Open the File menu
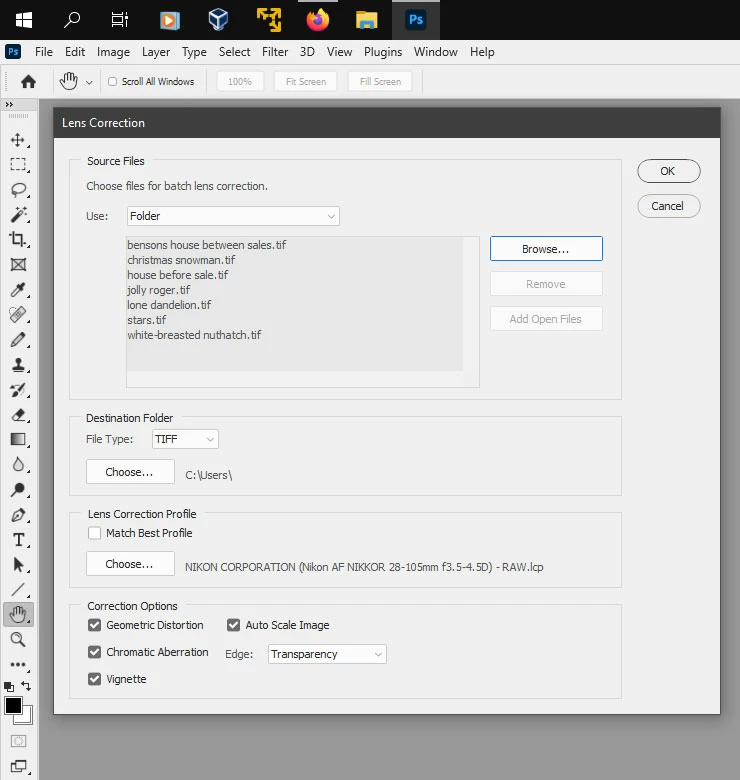The image size is (740, 780). 44,52
